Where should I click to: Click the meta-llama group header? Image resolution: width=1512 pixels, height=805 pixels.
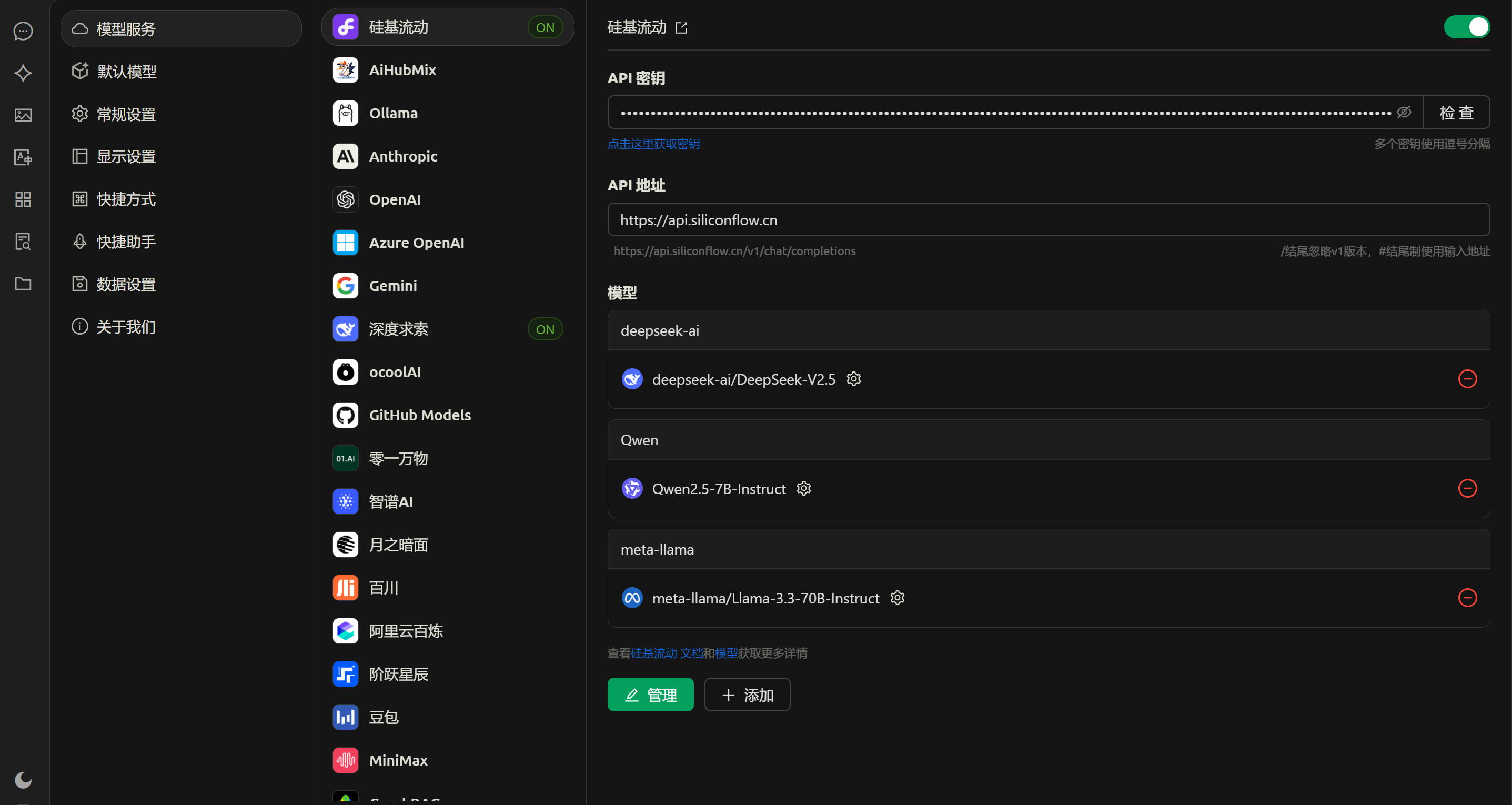1049,550
